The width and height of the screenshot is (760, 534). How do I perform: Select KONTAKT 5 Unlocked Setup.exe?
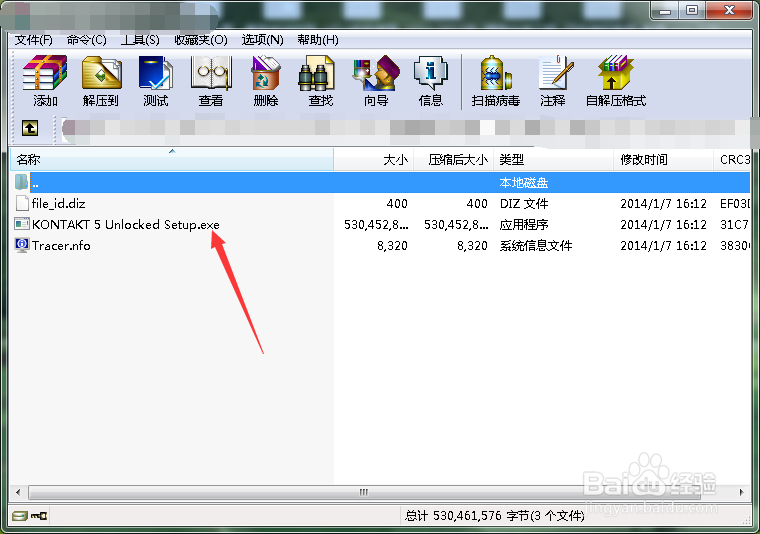click(x=126, y=224)
